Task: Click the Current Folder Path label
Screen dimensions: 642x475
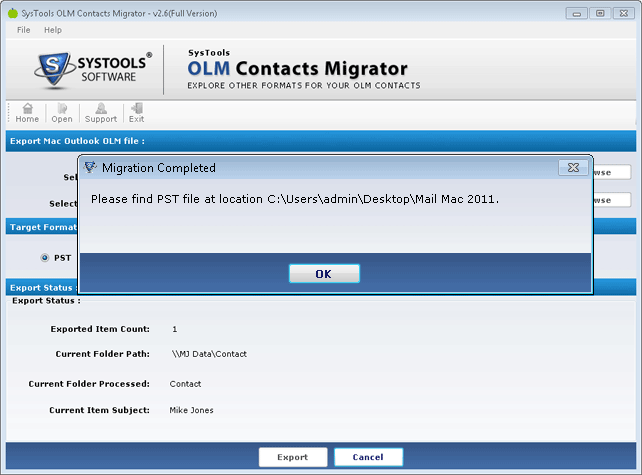Action: click(x=103, y=354)
